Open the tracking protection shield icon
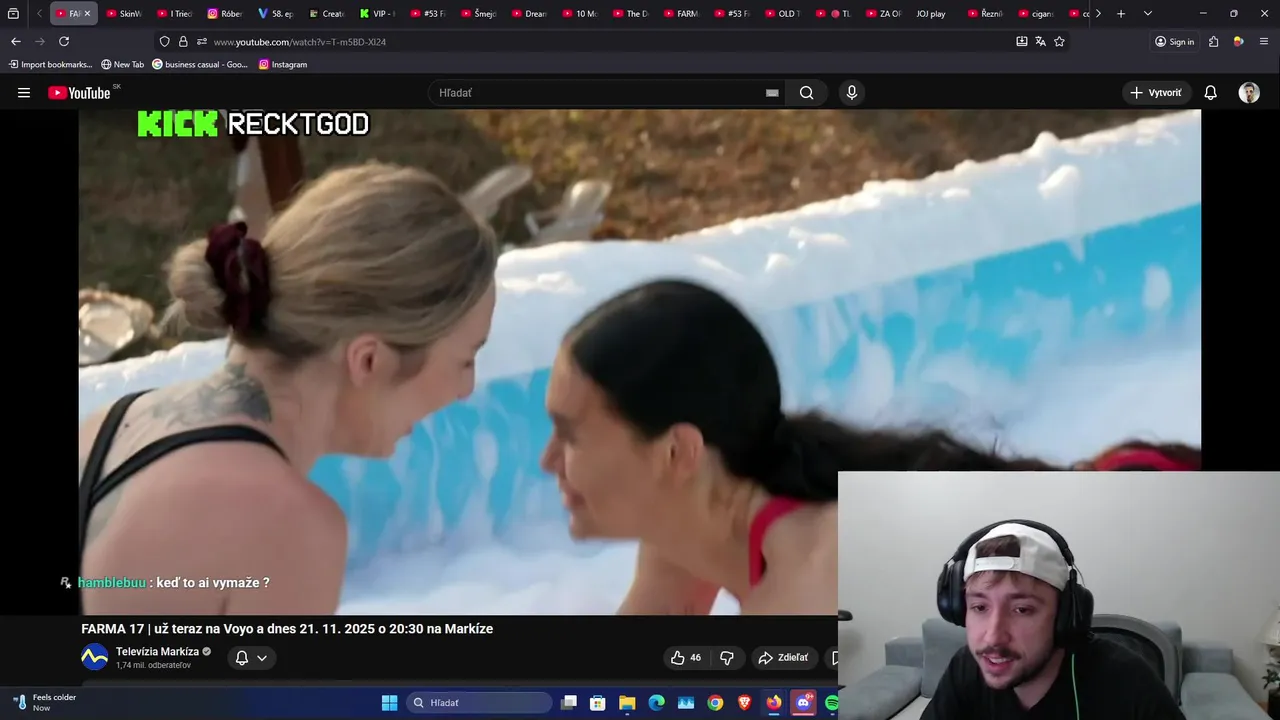The image size is (1280, 720). tap(164, 41)
